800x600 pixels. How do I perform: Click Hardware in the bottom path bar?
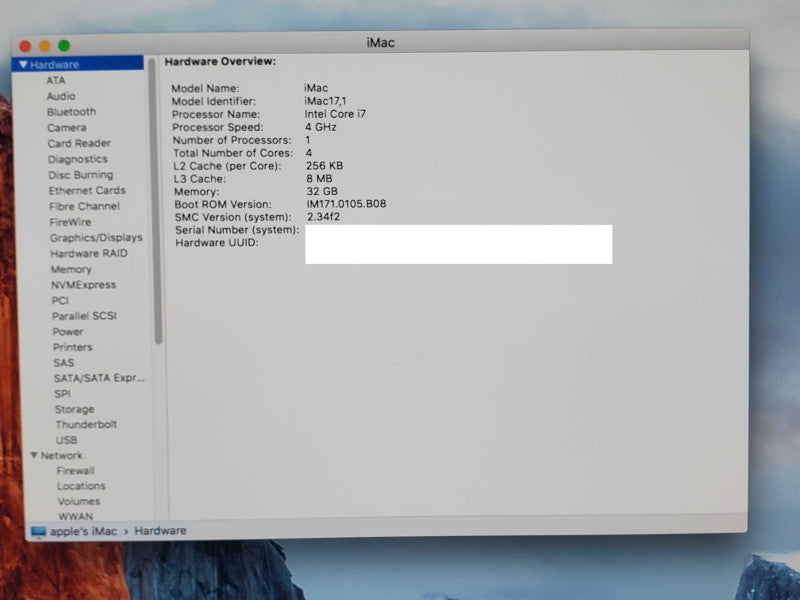click(x=160, y=531)
